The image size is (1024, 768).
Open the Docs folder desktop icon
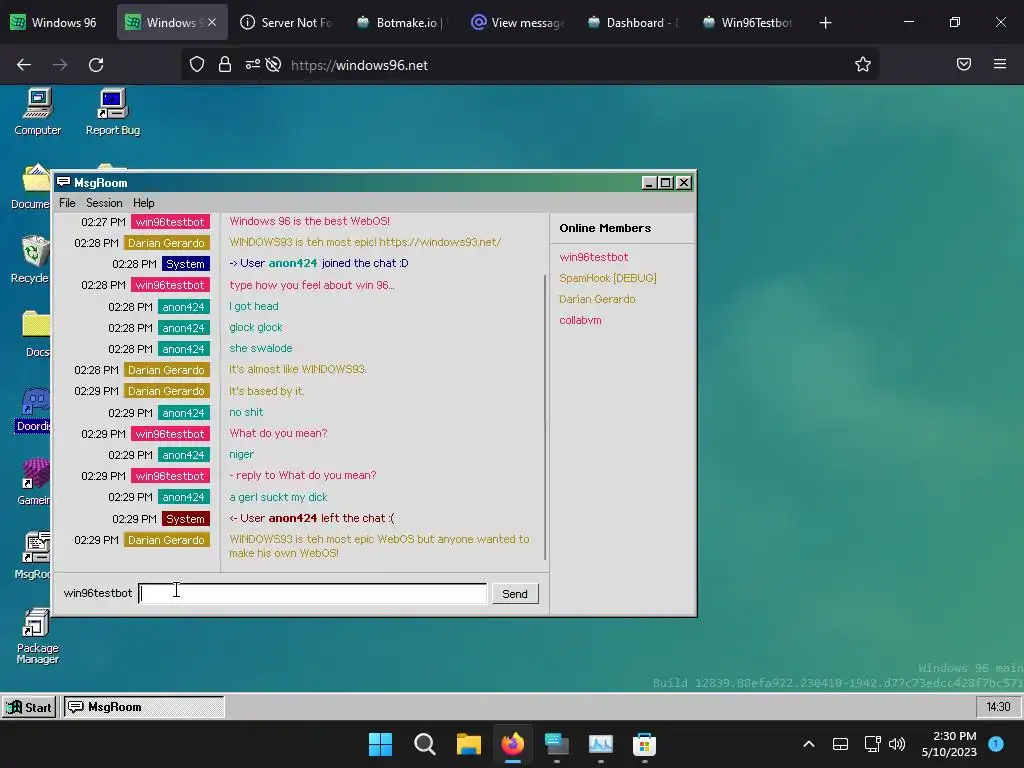[36, 333]
